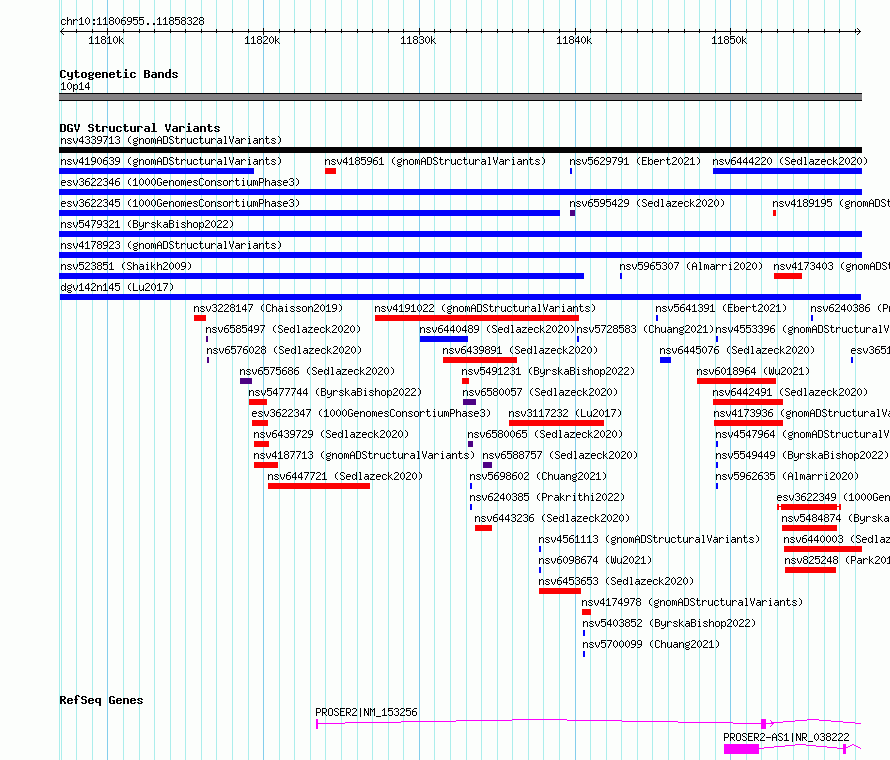Click nsv5549449 (ByrskaBishop2022) label
Image resolution: width=890 pixels, height=760 pixels.
802,455
